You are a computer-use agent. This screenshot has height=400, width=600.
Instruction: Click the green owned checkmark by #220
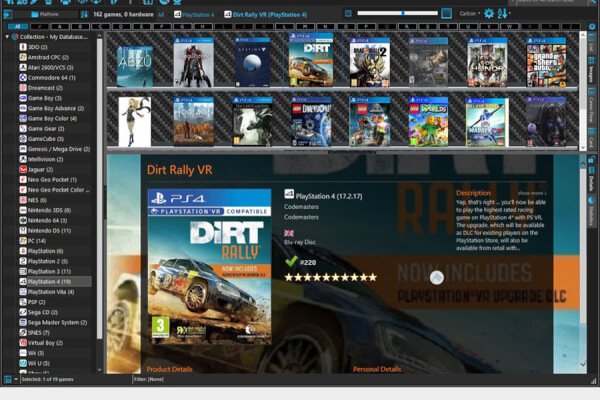point(291,261)
